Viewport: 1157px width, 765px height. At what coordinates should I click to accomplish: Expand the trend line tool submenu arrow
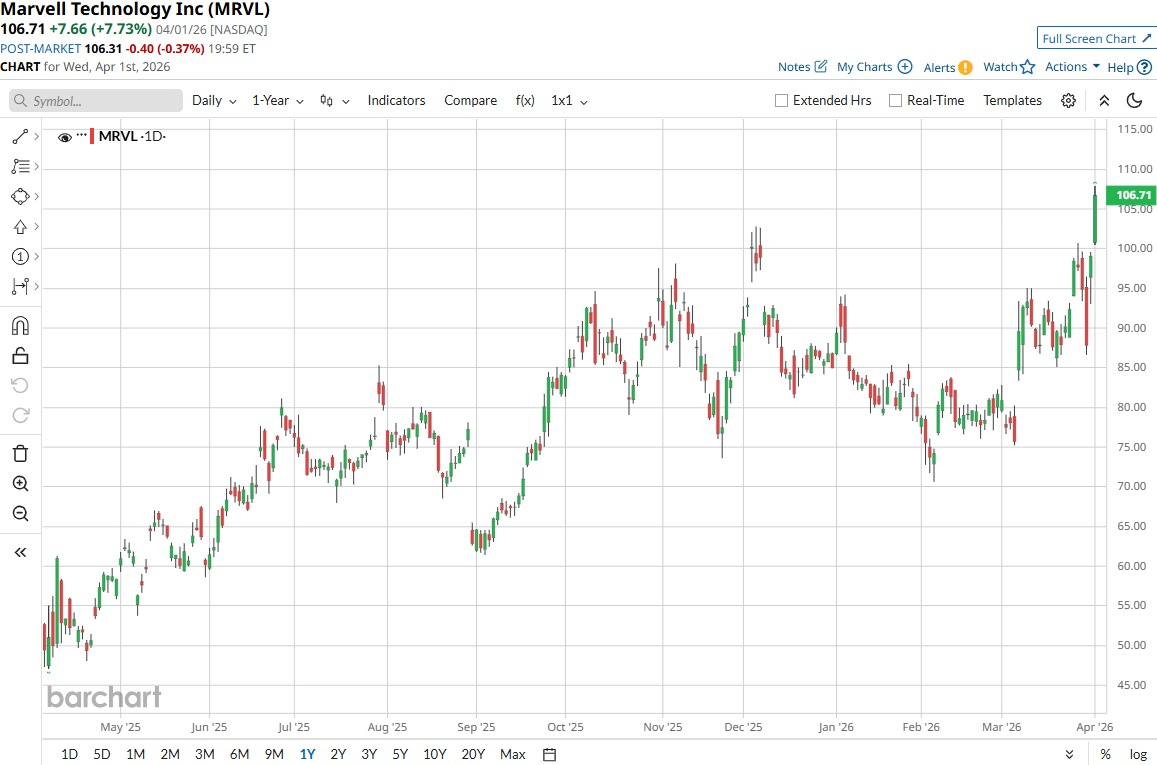pyautogui.click(x=36, y=136)
